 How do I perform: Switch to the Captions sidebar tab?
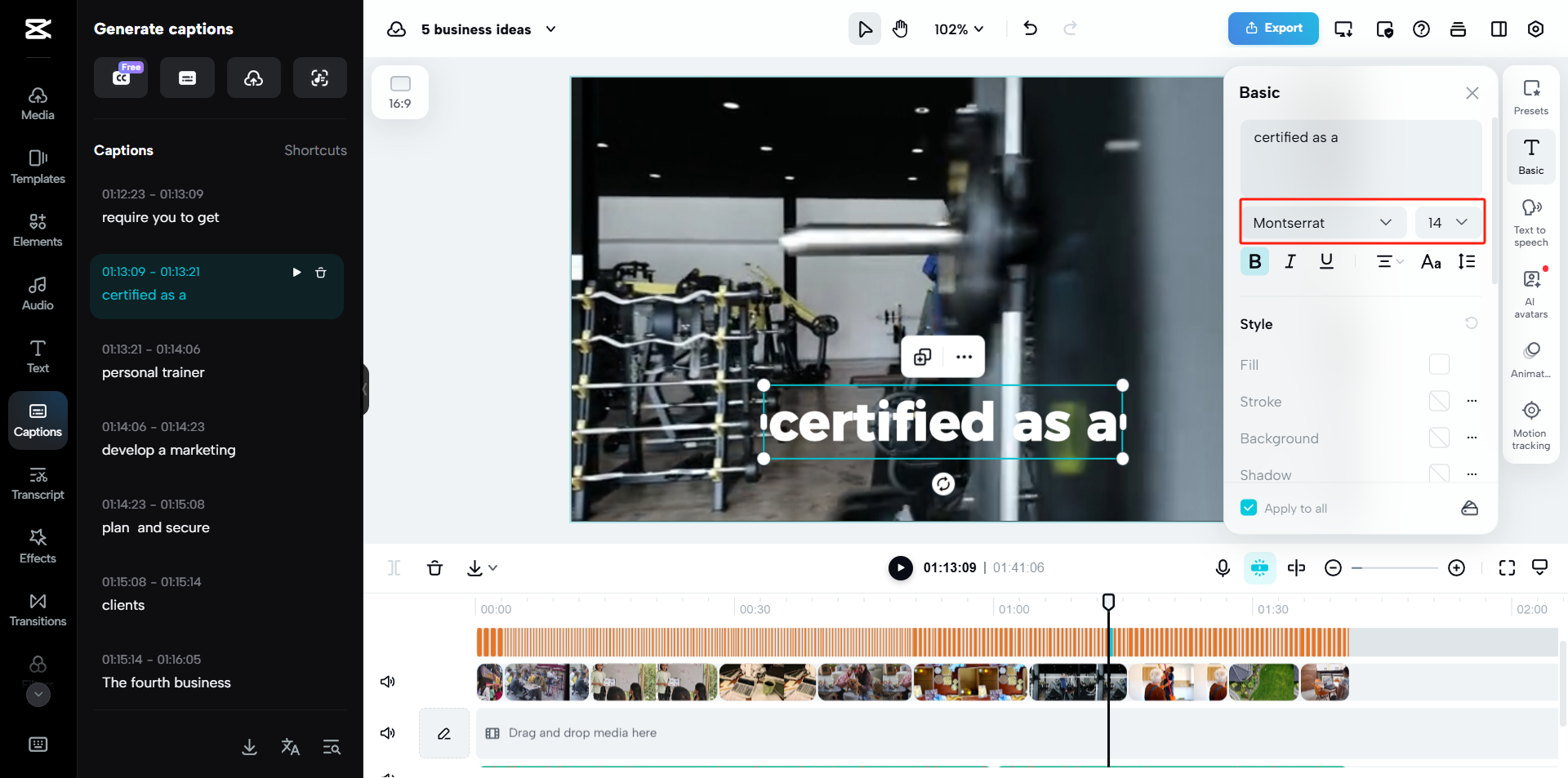tap(38, 420)
